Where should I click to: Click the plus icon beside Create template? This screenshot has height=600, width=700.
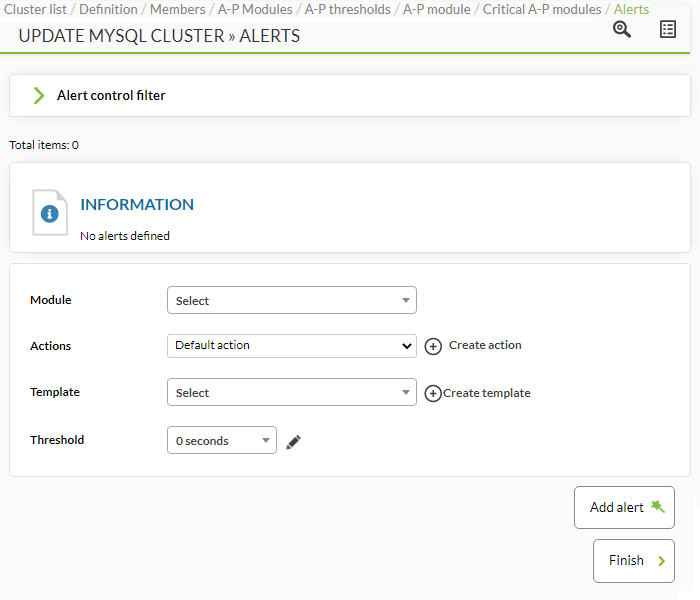click(433, 393)
